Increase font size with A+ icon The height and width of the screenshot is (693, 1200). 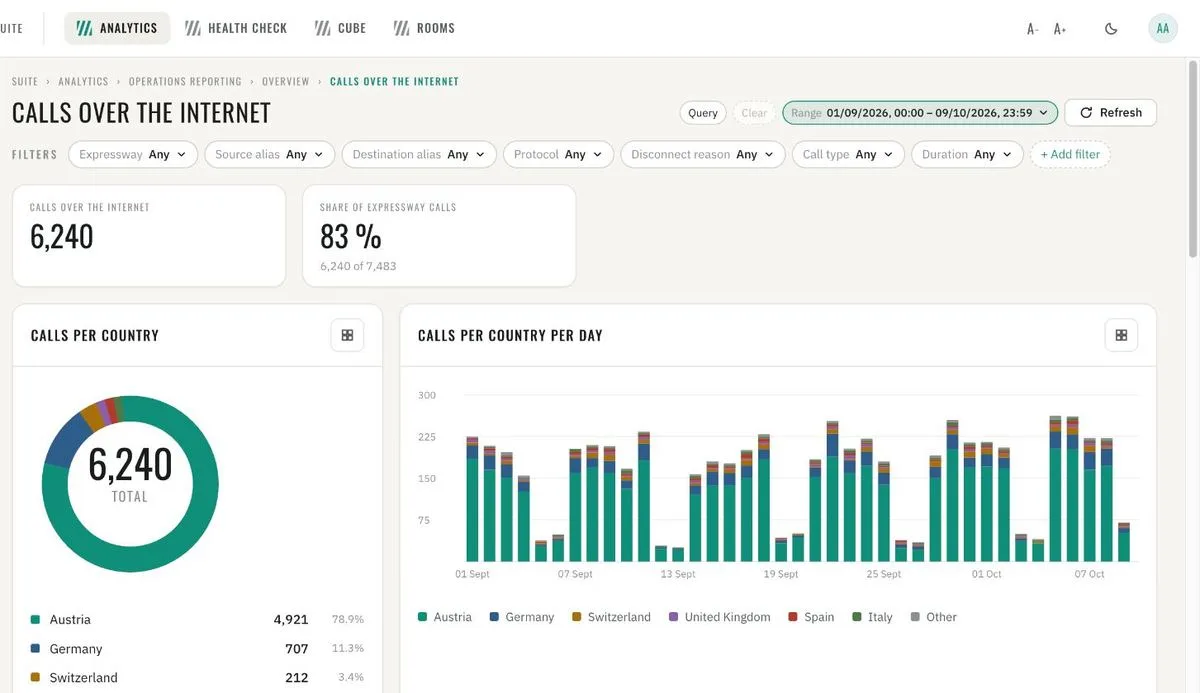coord(1060,29)
